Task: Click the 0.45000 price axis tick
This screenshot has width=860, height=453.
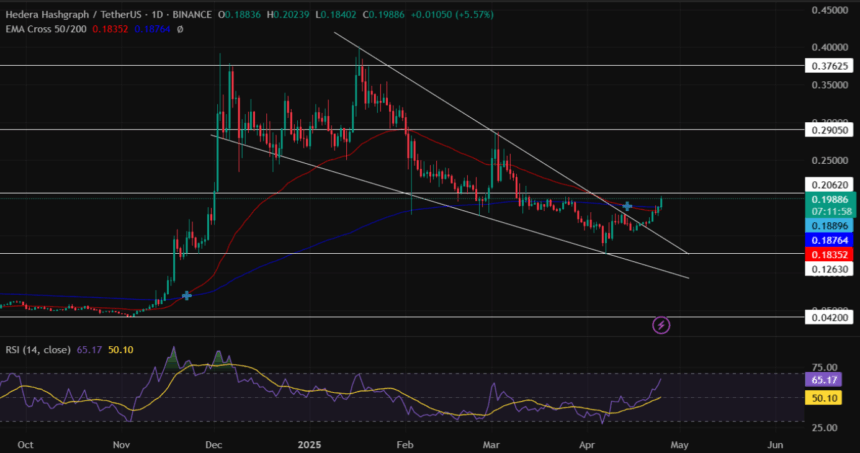Action: tap(829, 10)
